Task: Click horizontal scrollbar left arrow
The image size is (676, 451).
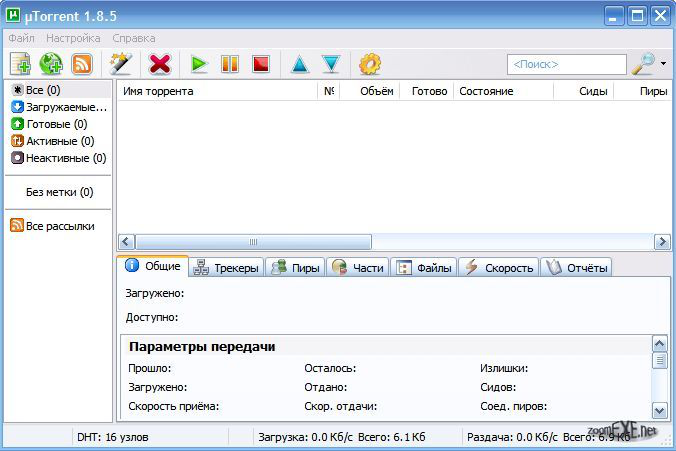Action: point(126,241)
